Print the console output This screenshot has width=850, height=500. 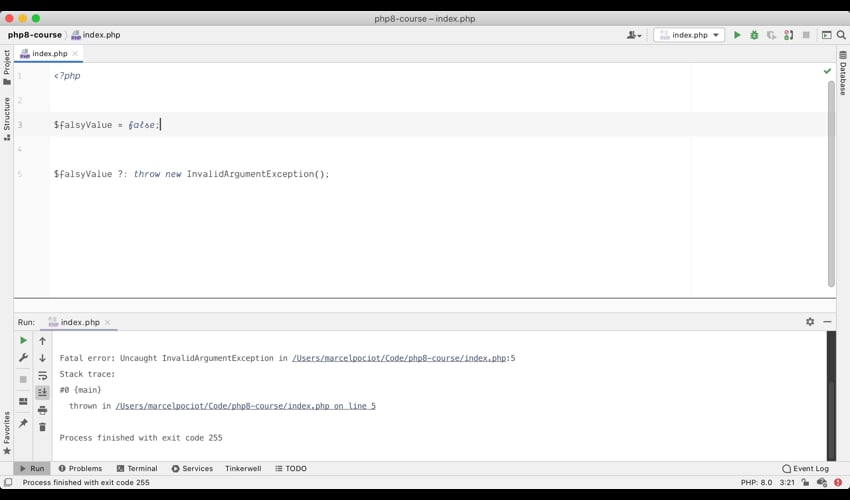point(42,410)
